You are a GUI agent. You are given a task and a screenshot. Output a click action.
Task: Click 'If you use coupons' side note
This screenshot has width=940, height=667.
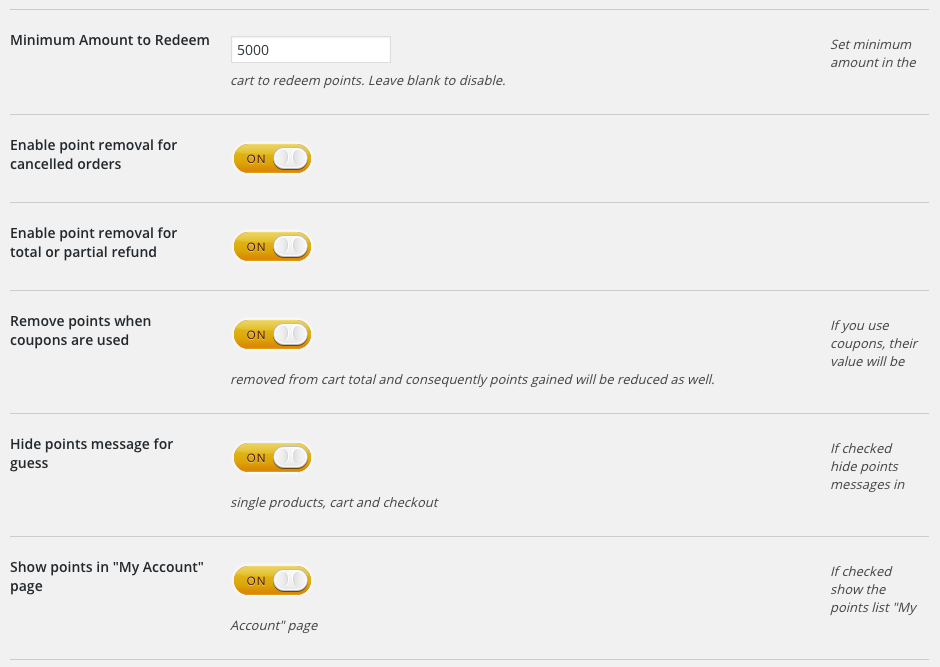pyautogui.click(x=873, y=343)
